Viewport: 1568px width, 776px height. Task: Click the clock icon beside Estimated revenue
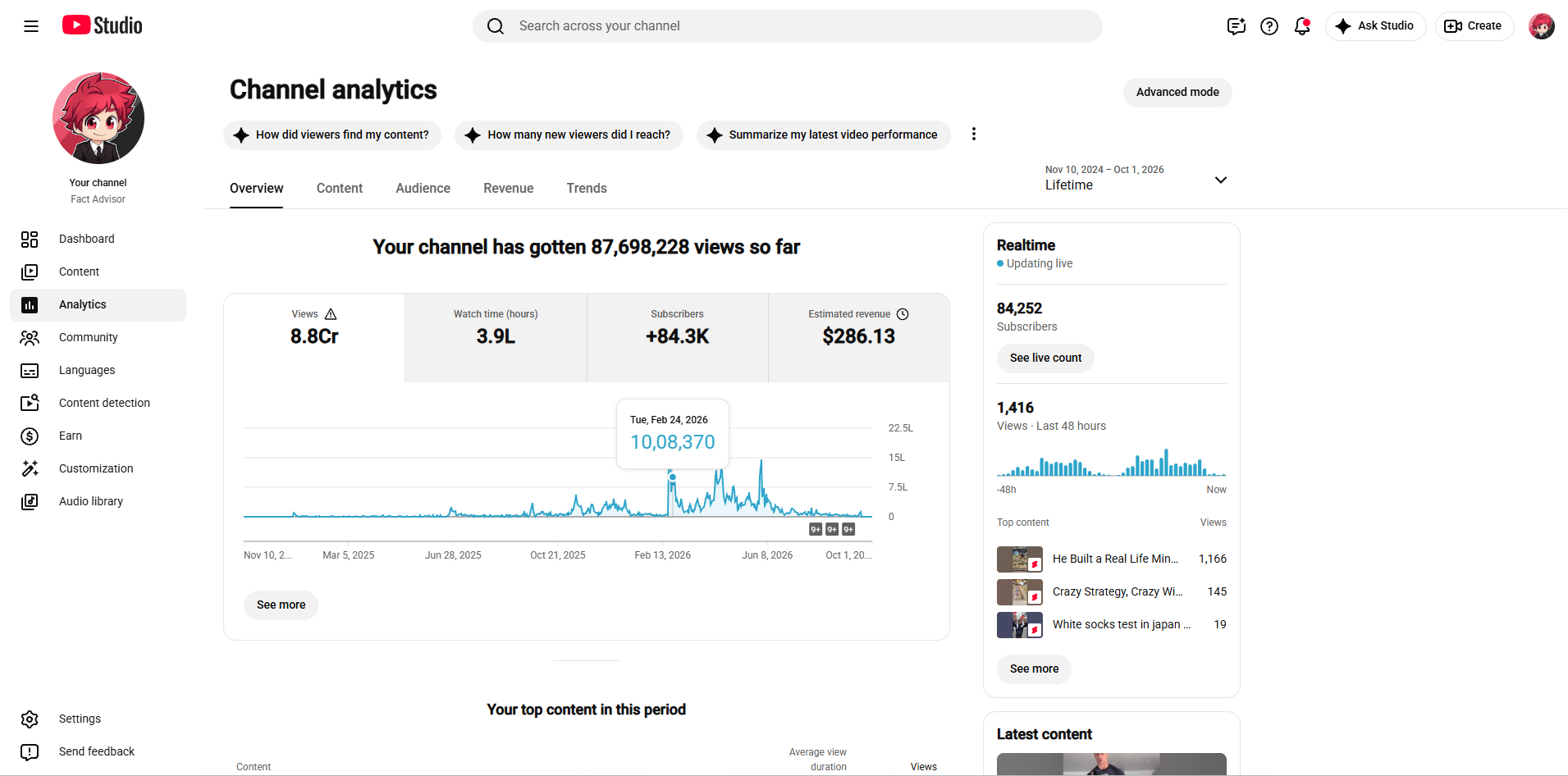click(x=903, y=314)
